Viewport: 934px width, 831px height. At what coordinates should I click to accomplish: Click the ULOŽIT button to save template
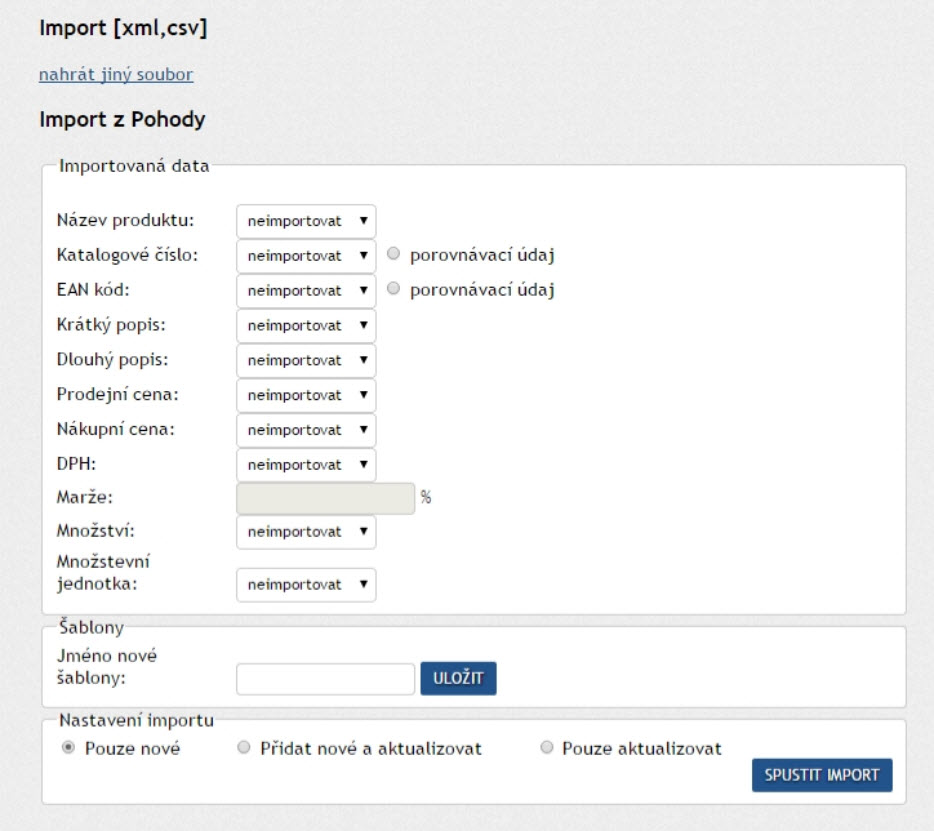click(x=458, y=679)
